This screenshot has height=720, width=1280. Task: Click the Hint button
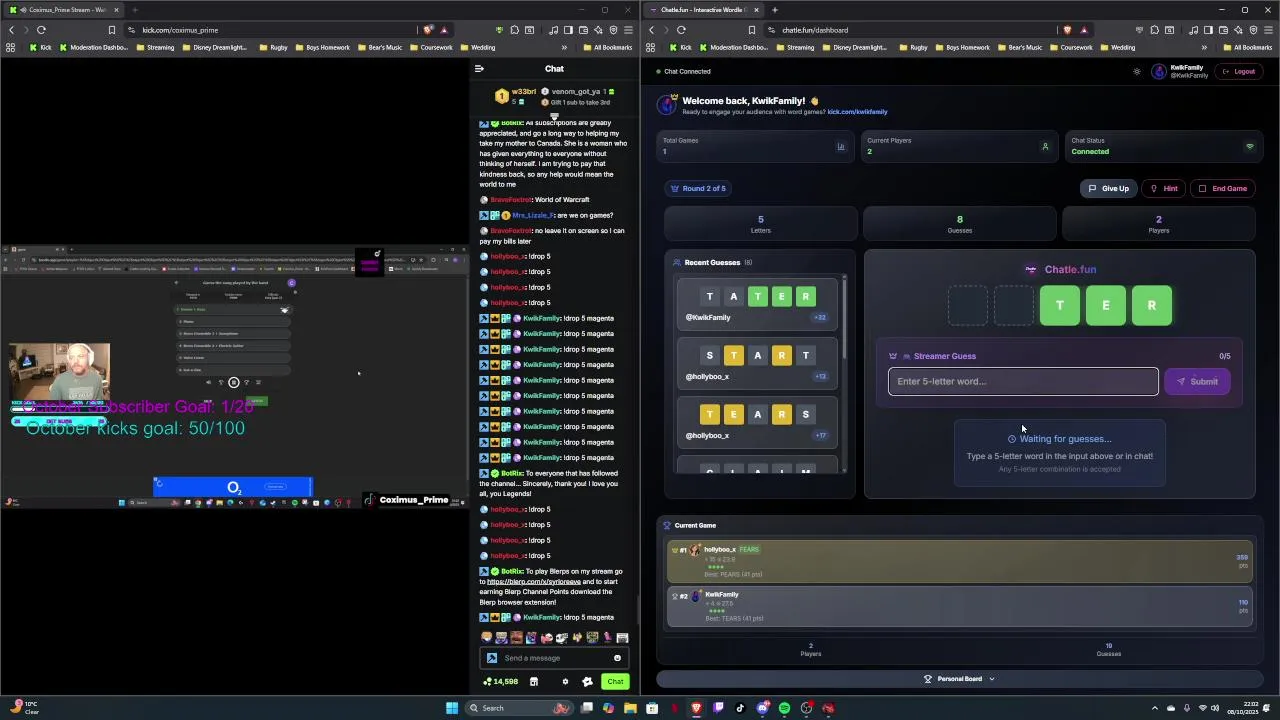1164,188
